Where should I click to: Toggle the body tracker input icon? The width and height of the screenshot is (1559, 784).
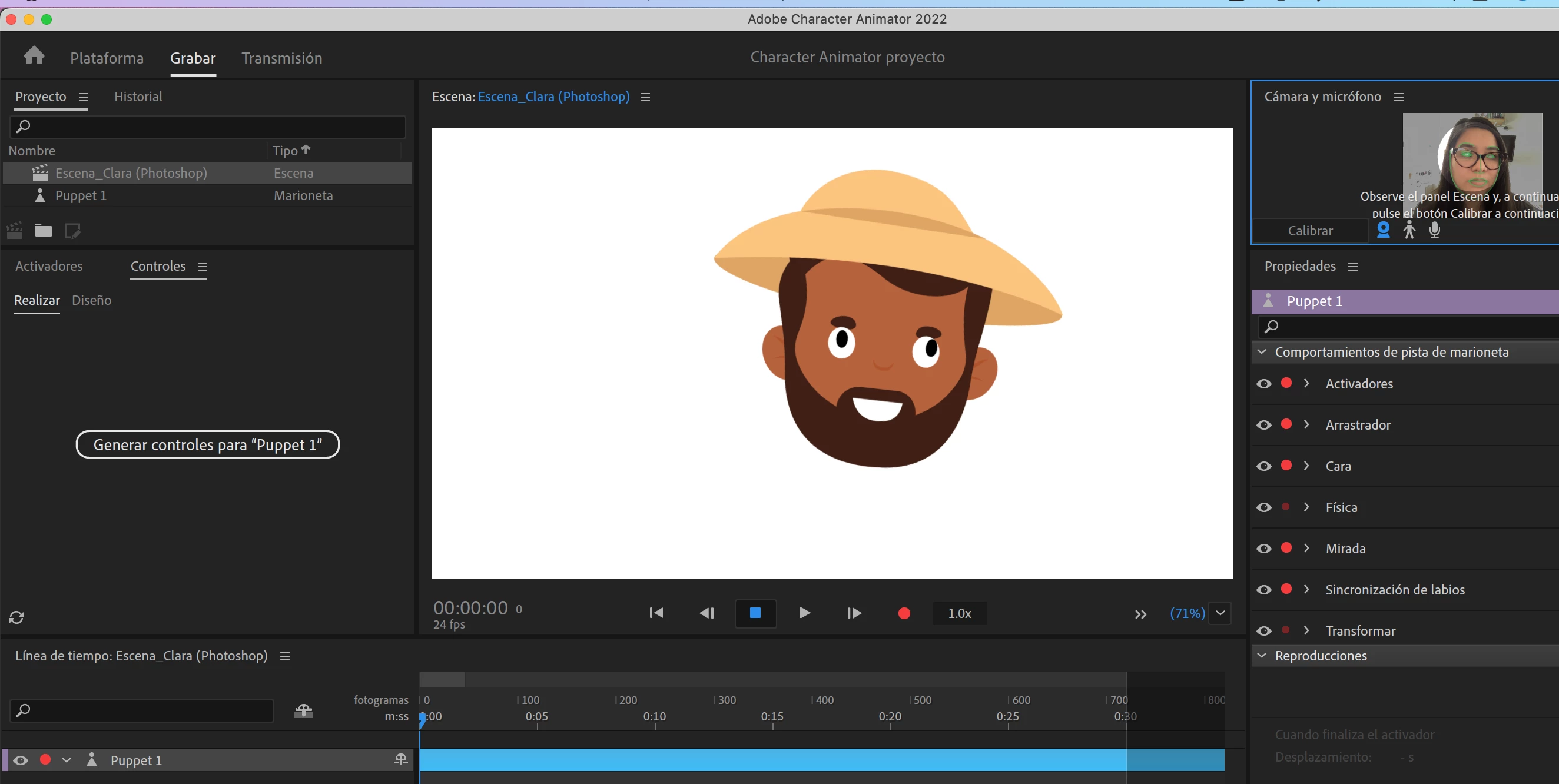[x=1409, y=230]
